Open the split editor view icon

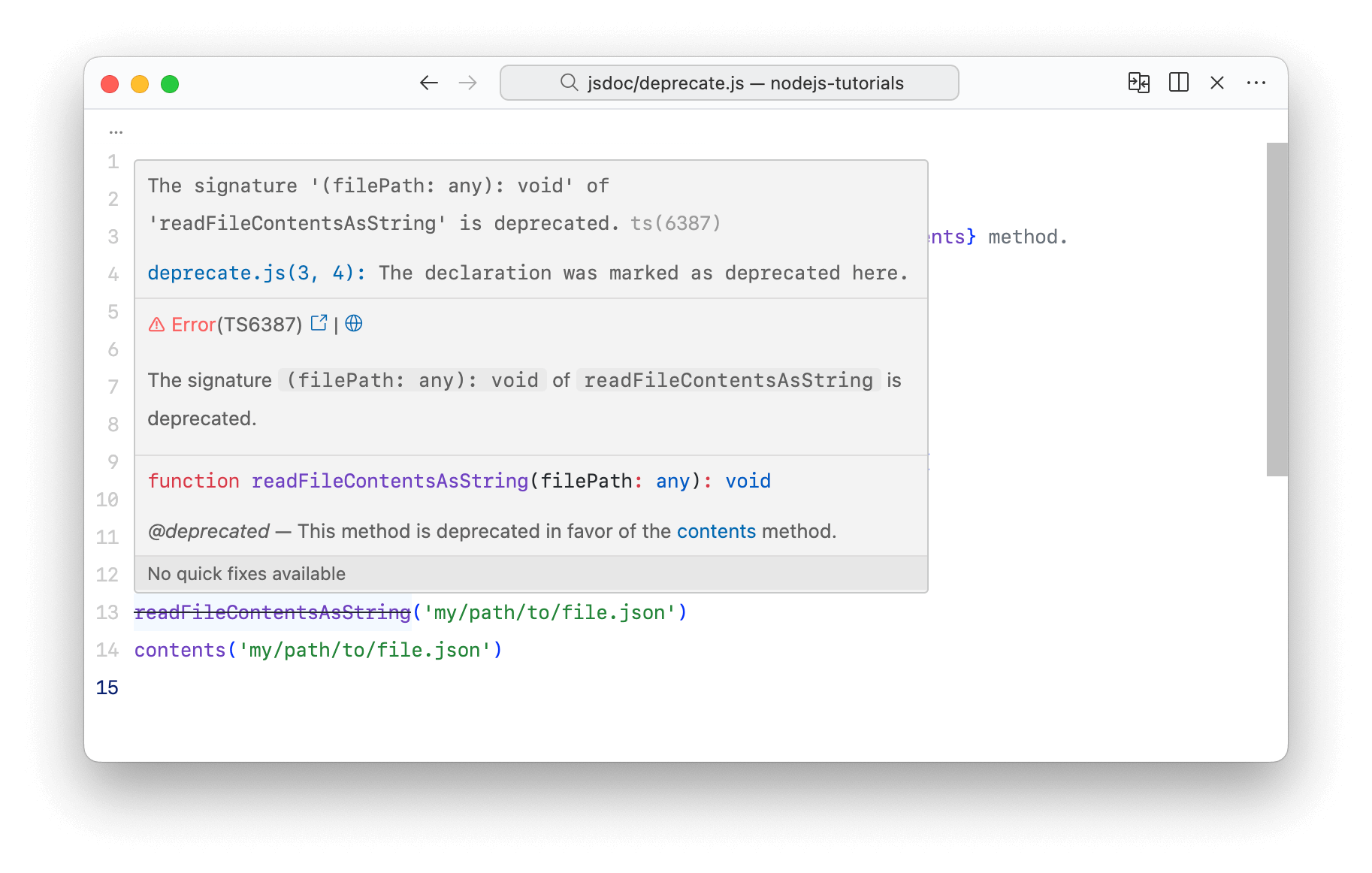1179,83
